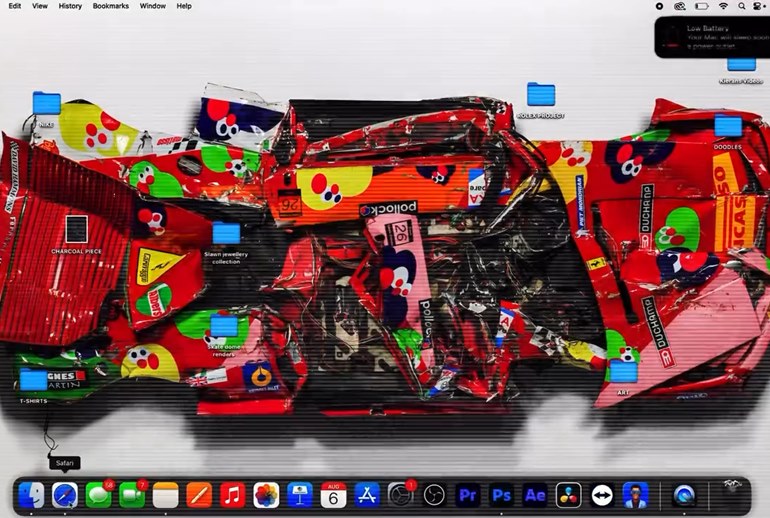Image resolution: width=770 pixels, height=518 pixels.
Task: Open TeamViewer from the dock
Action: [602, 495]
